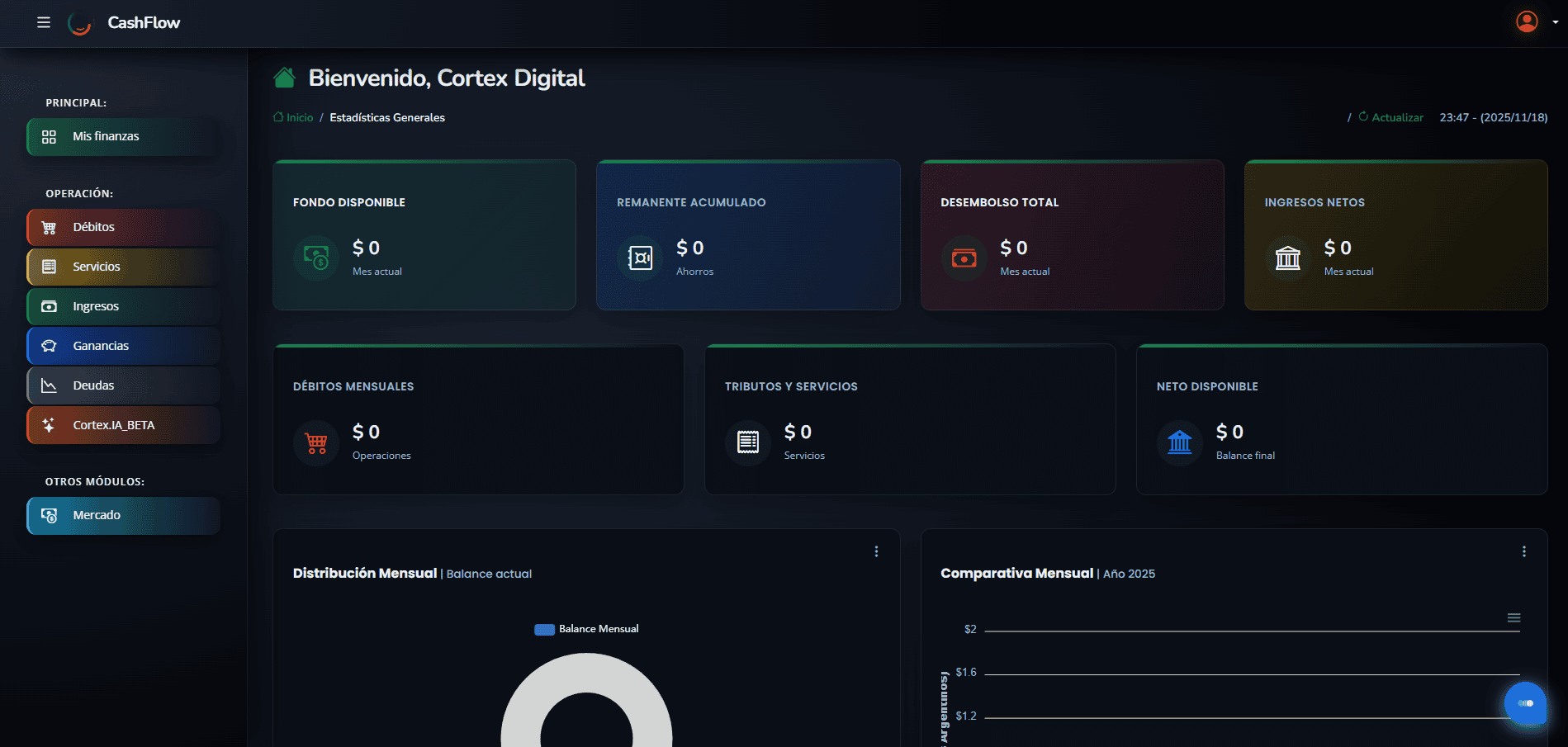
Task: Click the CashFlow logo icon
Action: point(79,23)
